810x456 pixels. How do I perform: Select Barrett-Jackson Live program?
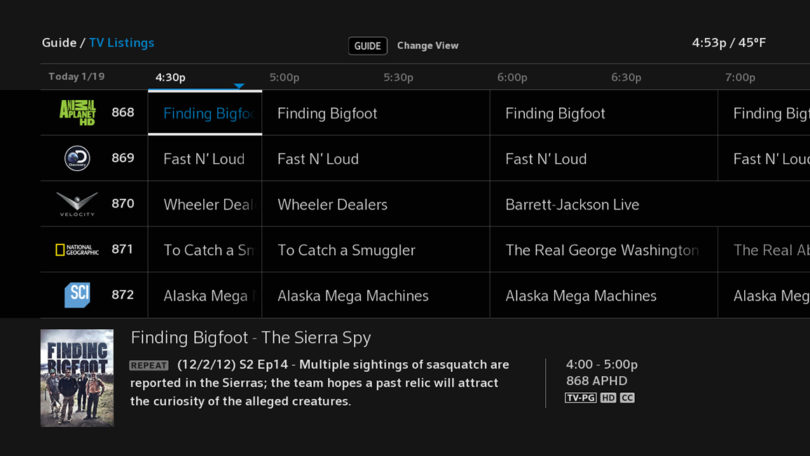(650, 204)
